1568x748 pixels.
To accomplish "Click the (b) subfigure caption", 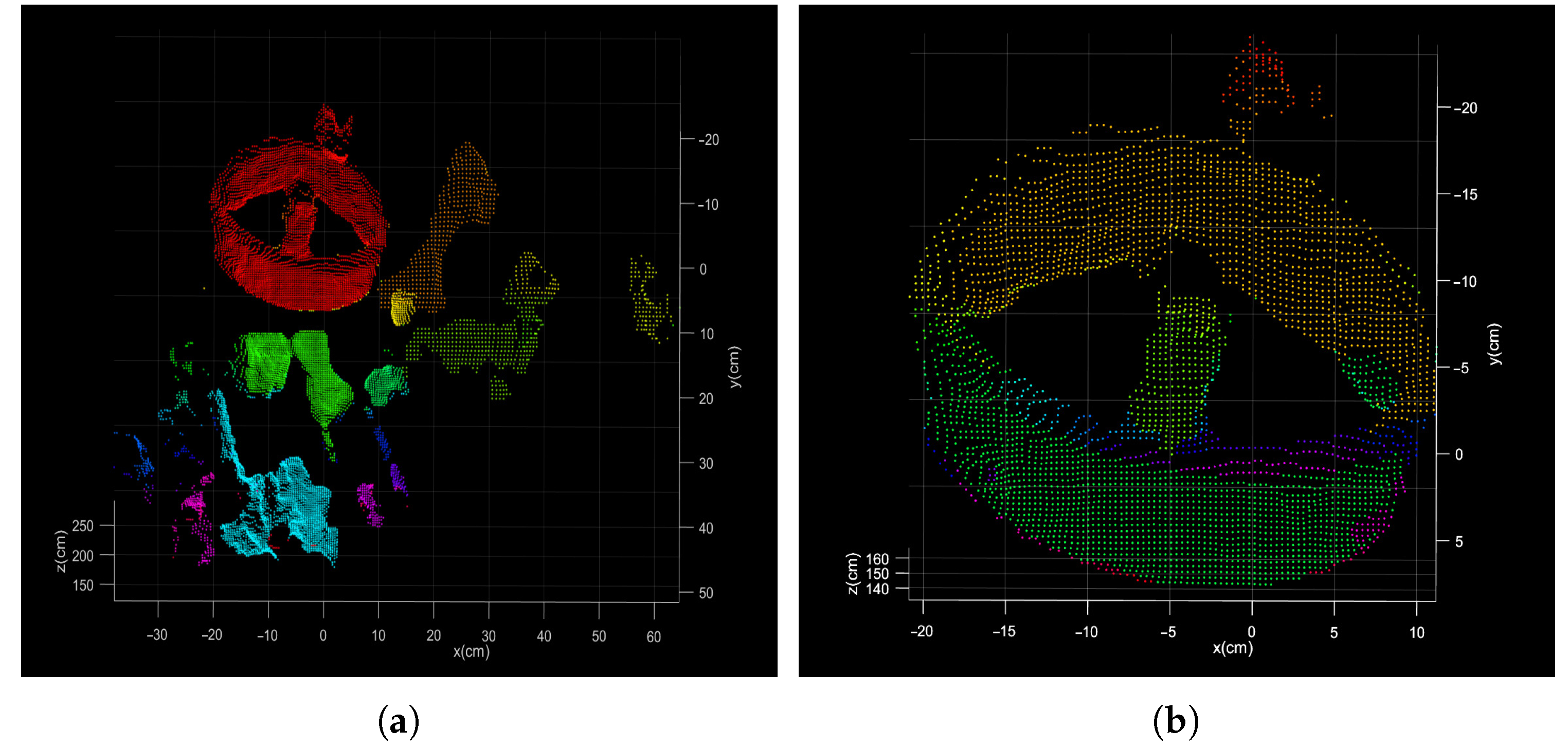I will pyautogui.click(x=1176, y=722).
